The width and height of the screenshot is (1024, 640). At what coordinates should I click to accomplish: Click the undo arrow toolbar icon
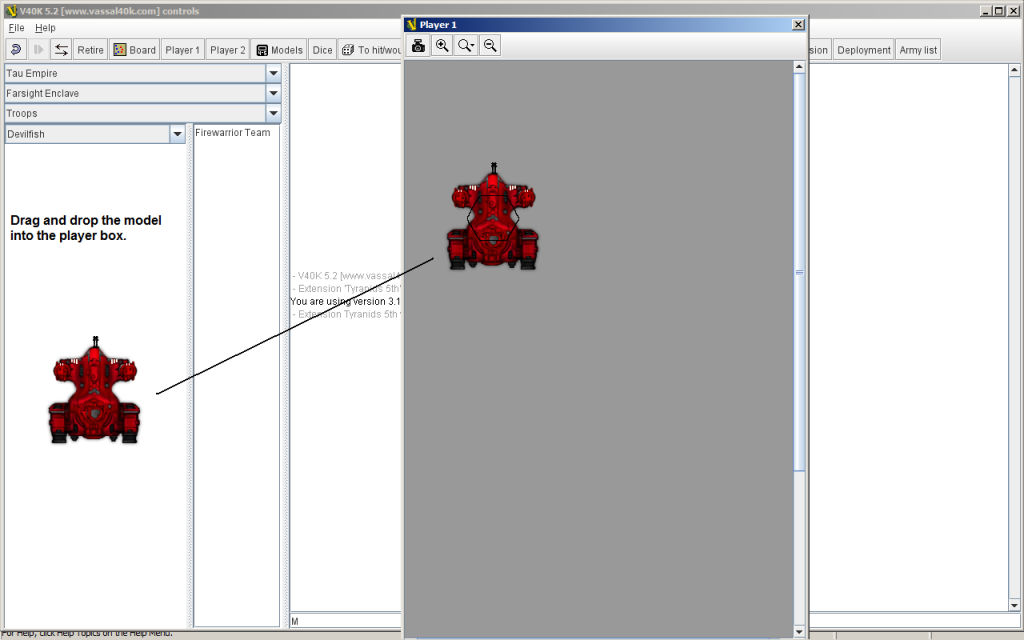pos(16,50)
